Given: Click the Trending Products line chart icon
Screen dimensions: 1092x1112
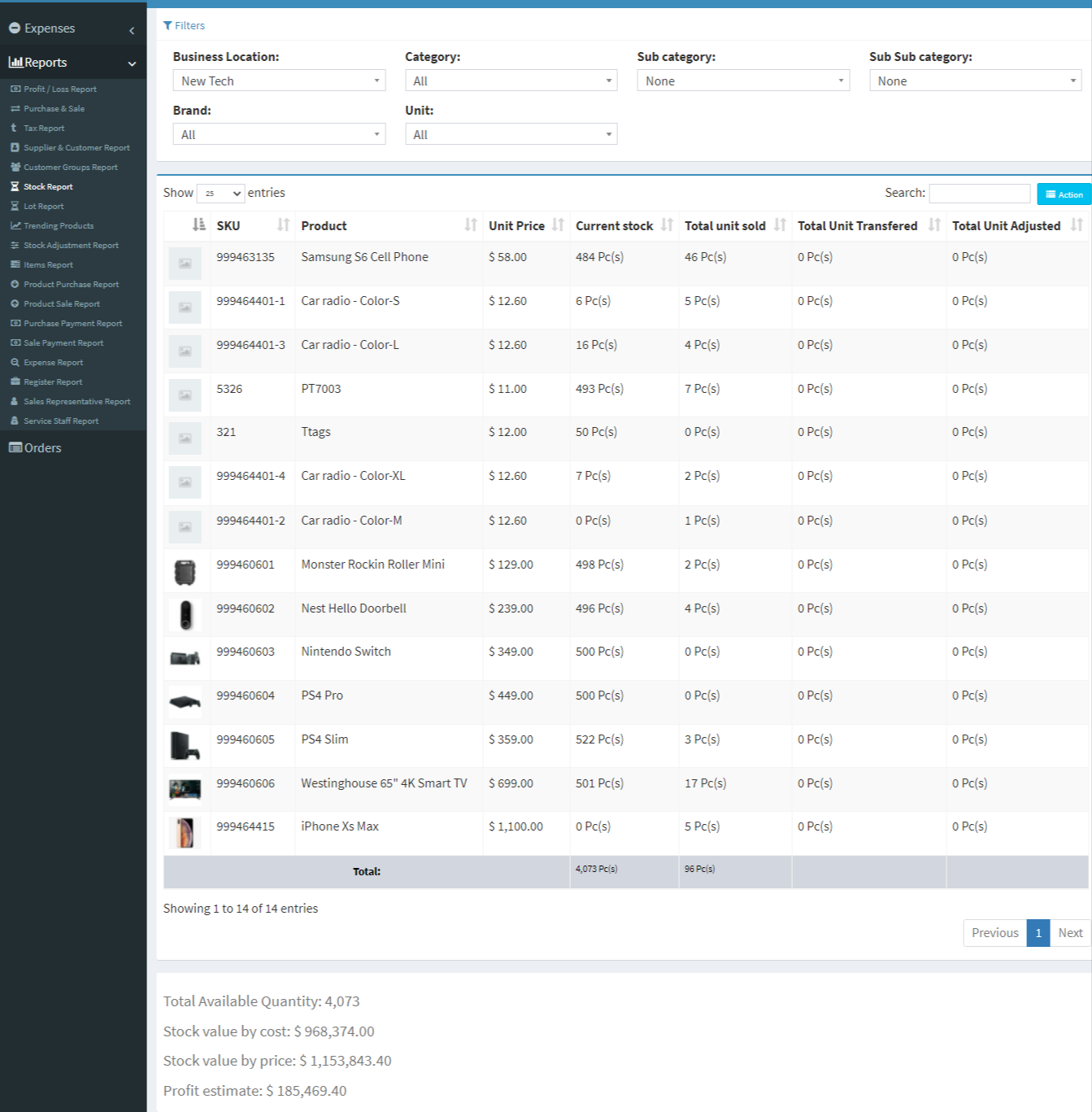Looking at the screenshot, I should pyautogui.click(x=15, y=226).
